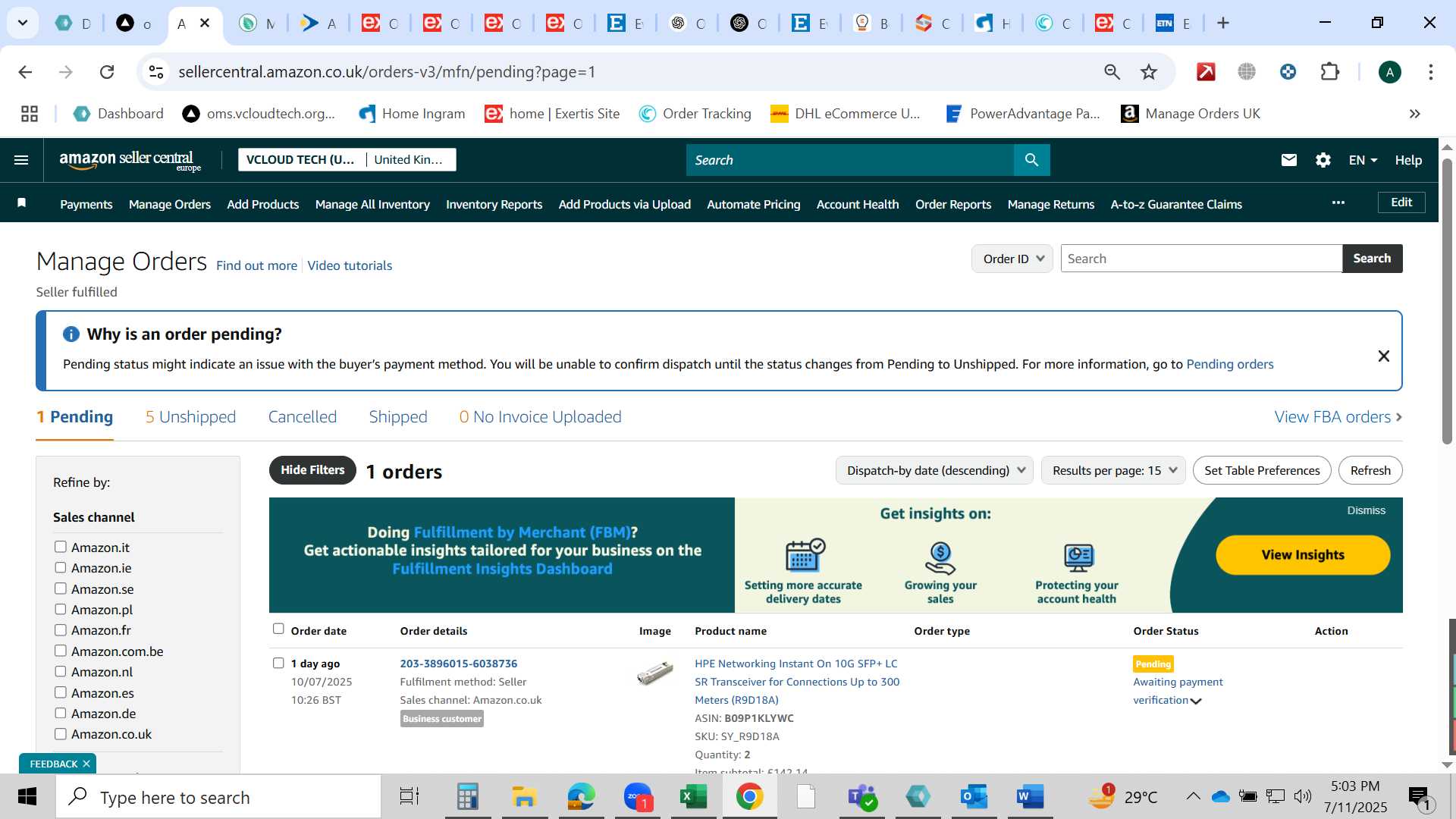Tick the Amazon.se sales channel checkbox
1456x819 pixels.
click(61, 588)
